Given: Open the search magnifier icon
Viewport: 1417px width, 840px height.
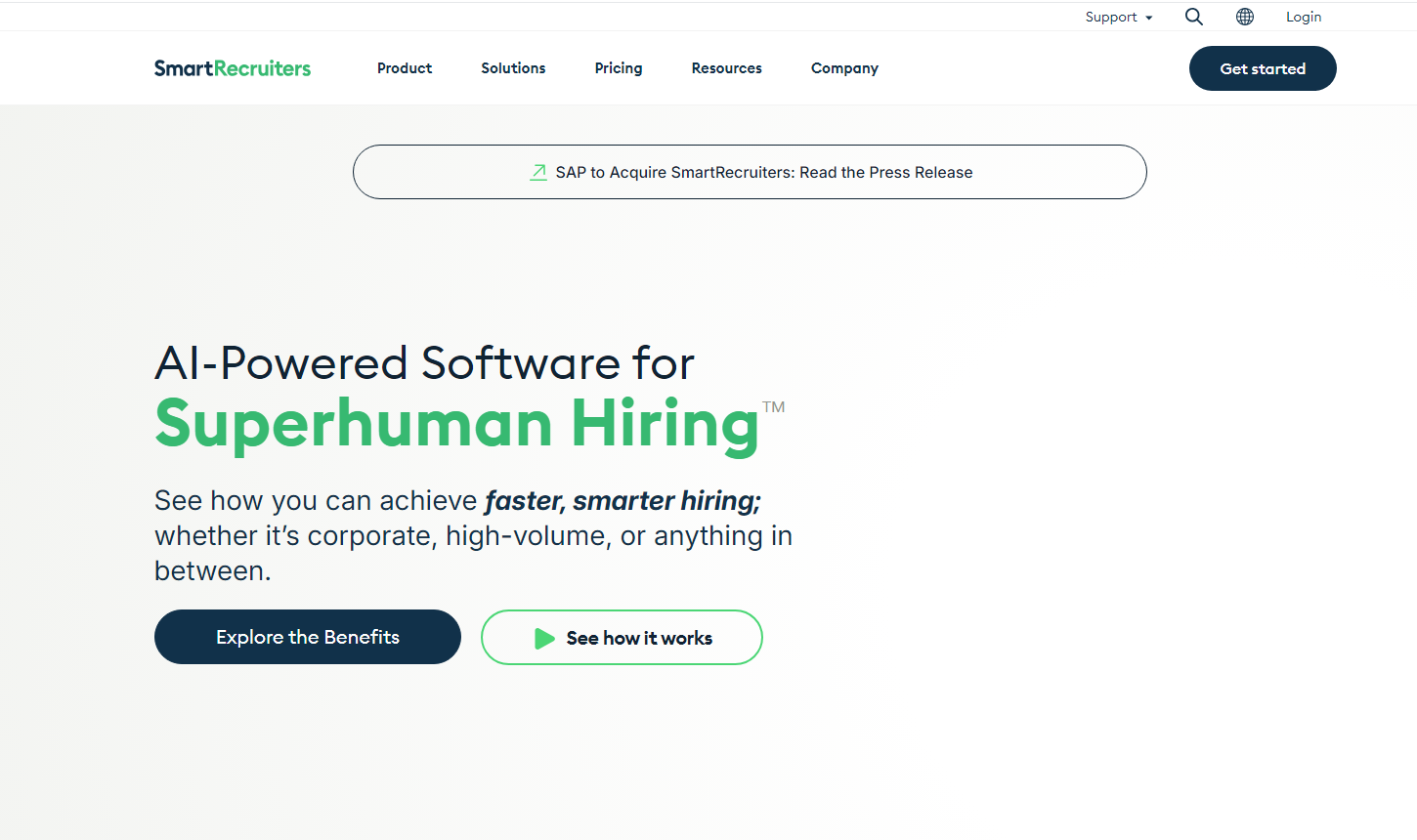Looking at the screenshot, I should pos(1193,17).
